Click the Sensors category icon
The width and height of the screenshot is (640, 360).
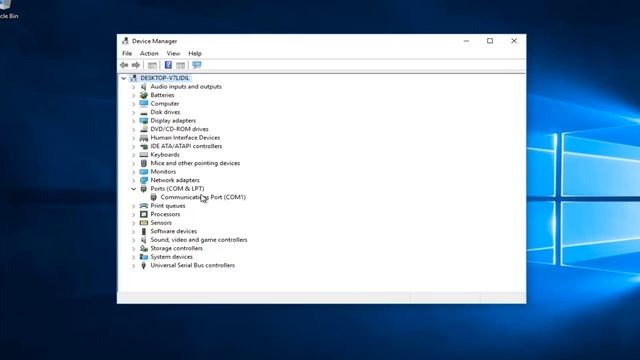(144, 223)
